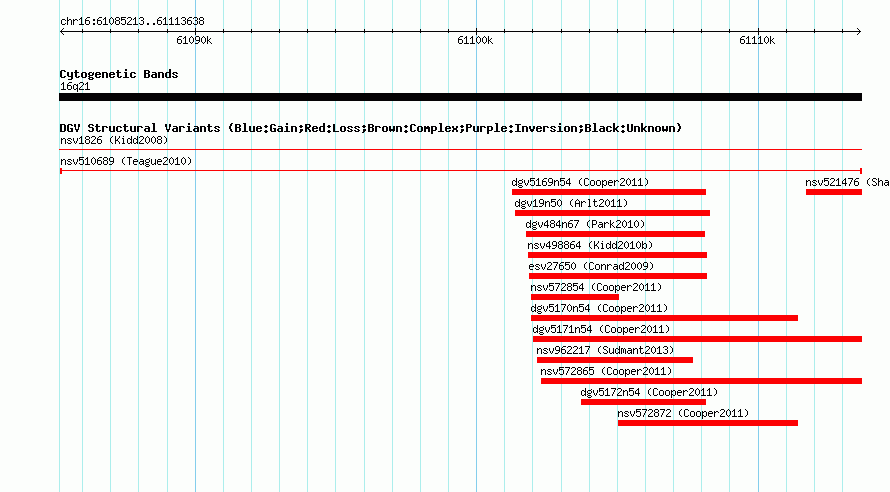This screenshot has width=890, height=492.
Task: Open variant nsv498864 (Kidd2010b) label
Action: click(x=590, y=245)
